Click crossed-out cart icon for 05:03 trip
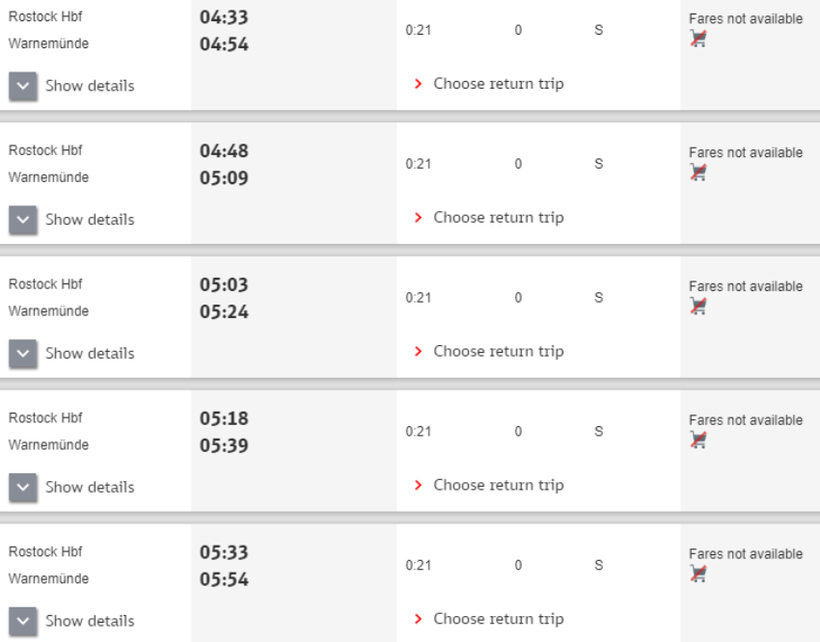This screenshot has width=820, height=642. click(698, 307)
